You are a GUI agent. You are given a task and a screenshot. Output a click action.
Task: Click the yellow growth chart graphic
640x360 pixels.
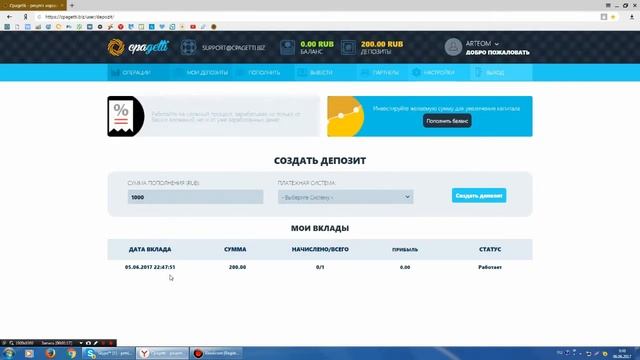345,116
